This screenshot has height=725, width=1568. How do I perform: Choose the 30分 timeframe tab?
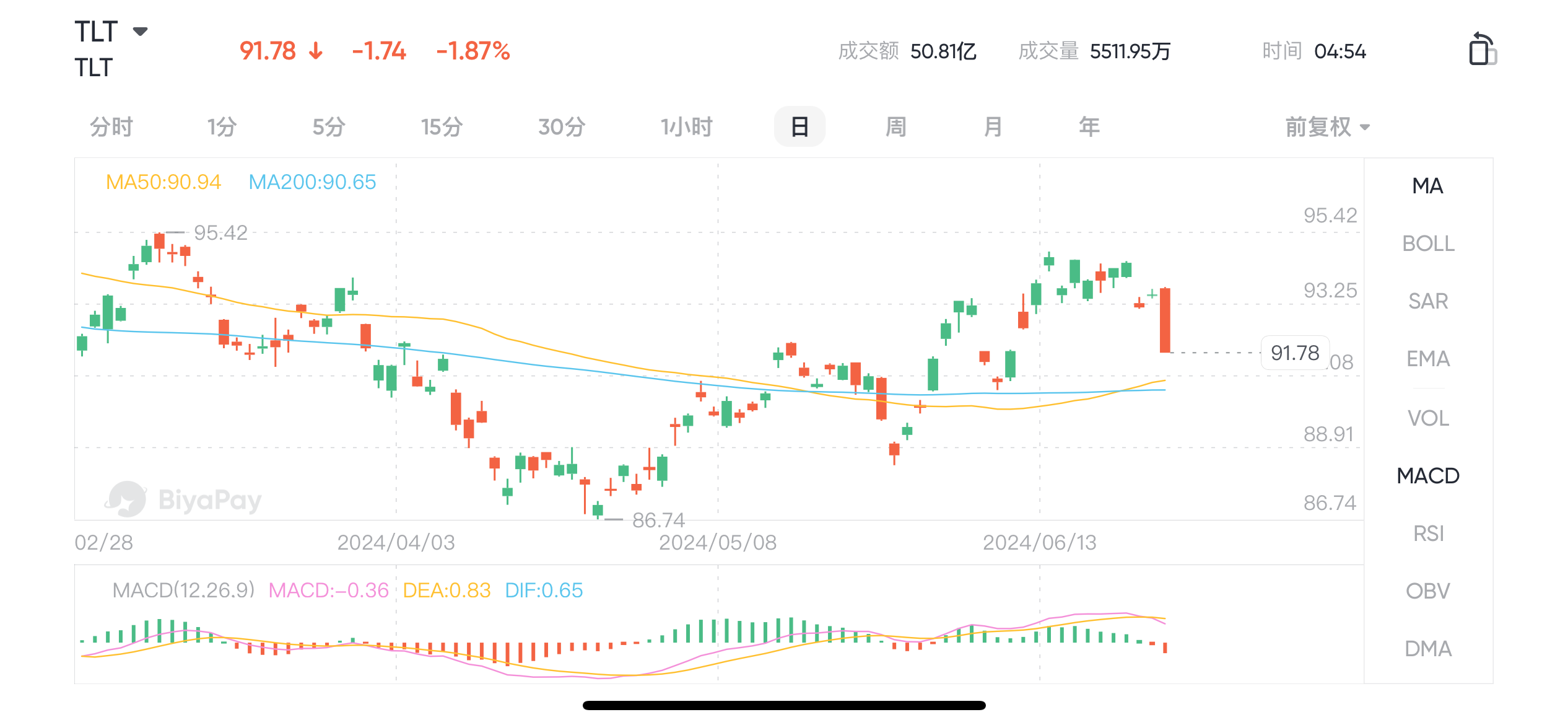(562, 127)
